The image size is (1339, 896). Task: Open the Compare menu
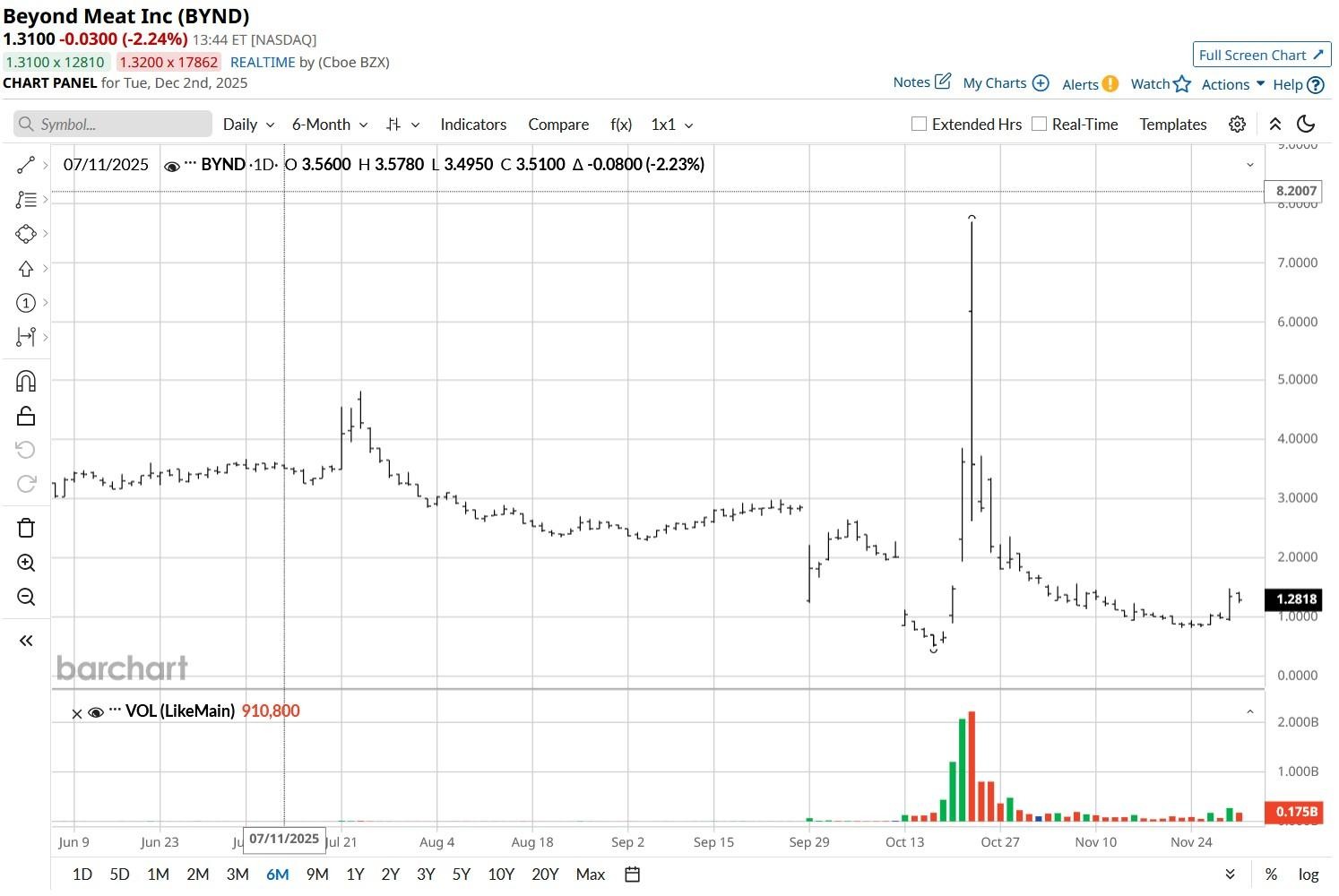coord(558,125)
